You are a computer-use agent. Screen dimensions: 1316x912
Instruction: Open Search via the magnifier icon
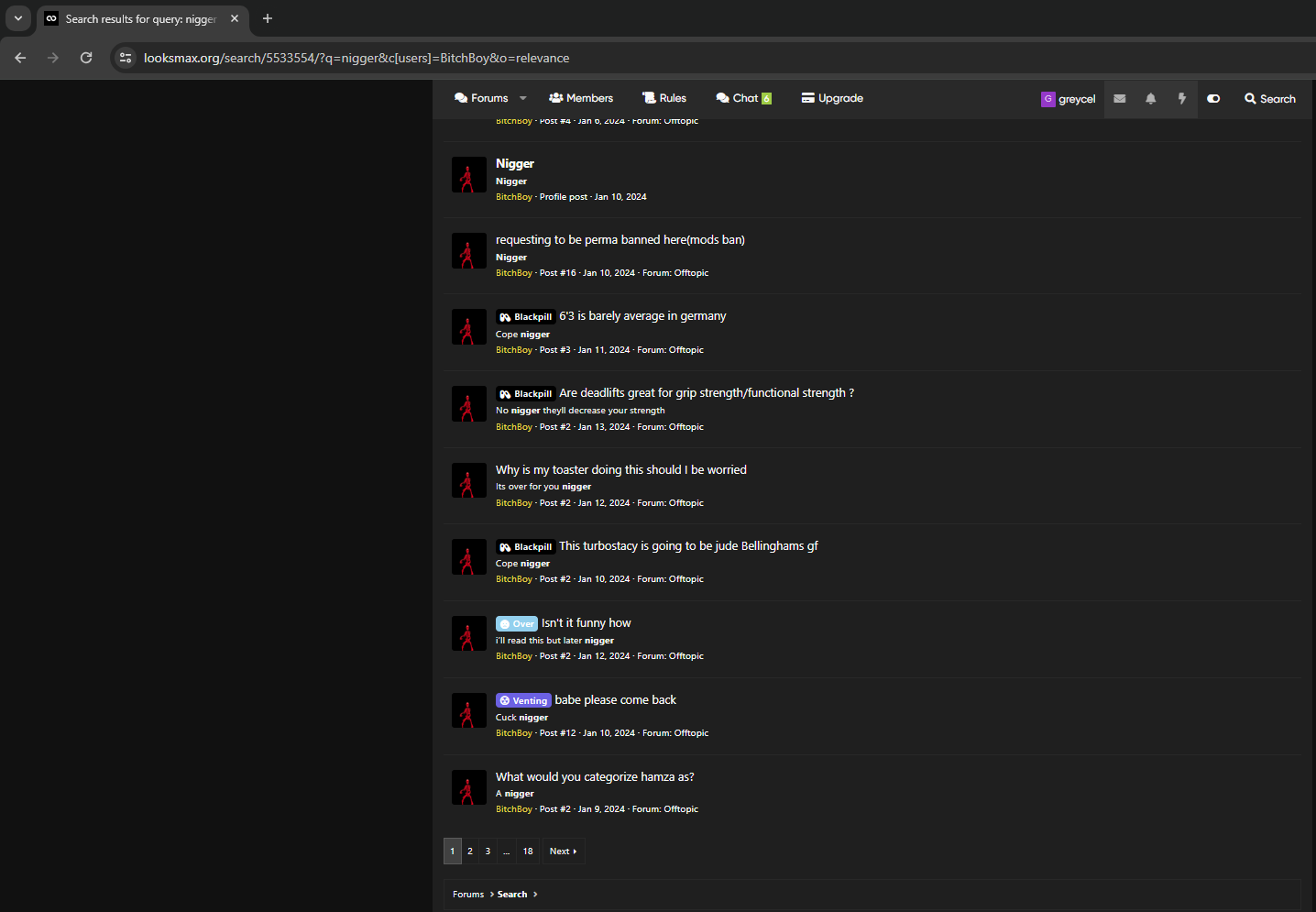pos(1270,99)
